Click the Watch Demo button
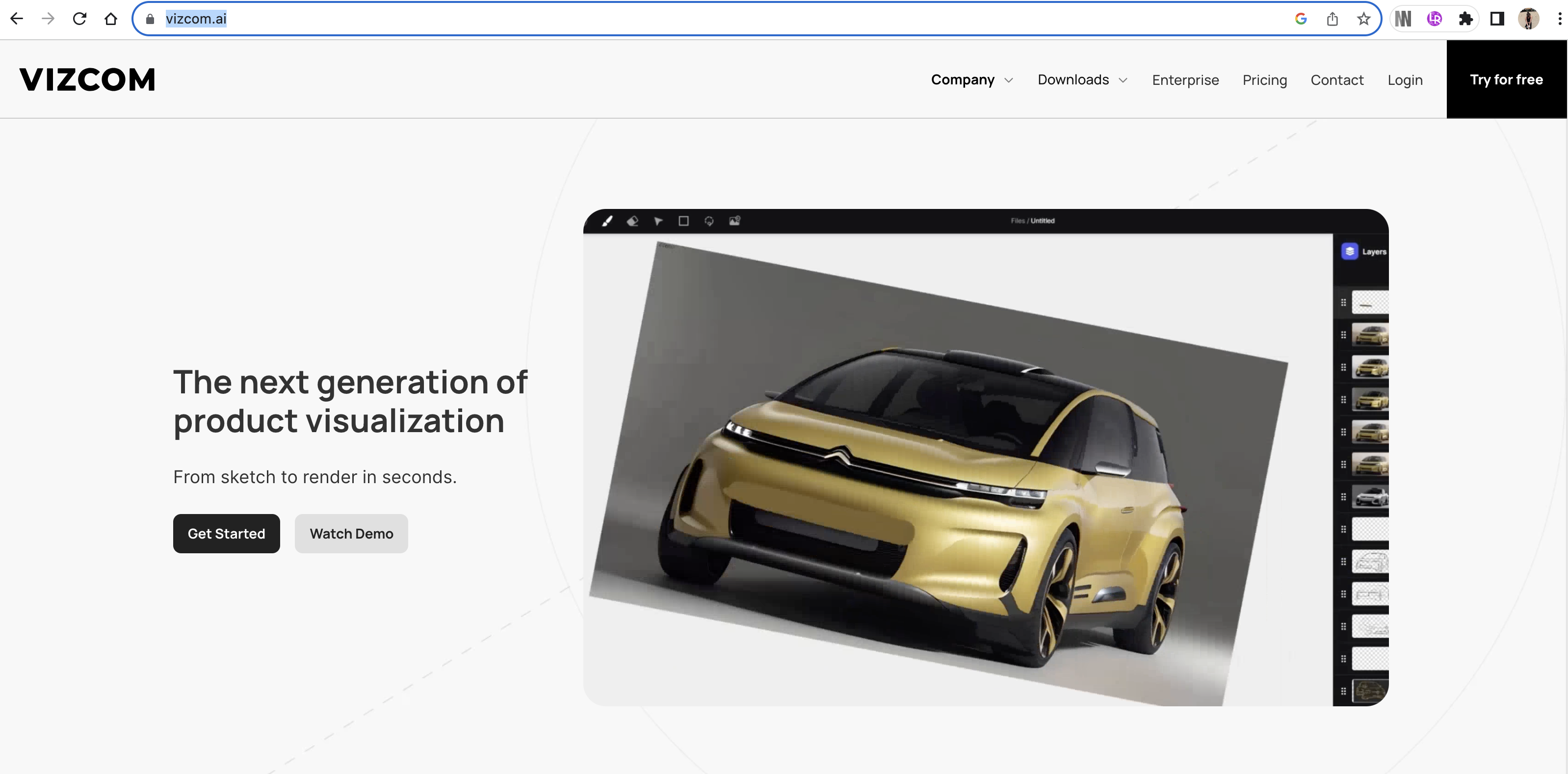Image resolution: width=1568 pixels, height=774 pixels. [351, 534]
